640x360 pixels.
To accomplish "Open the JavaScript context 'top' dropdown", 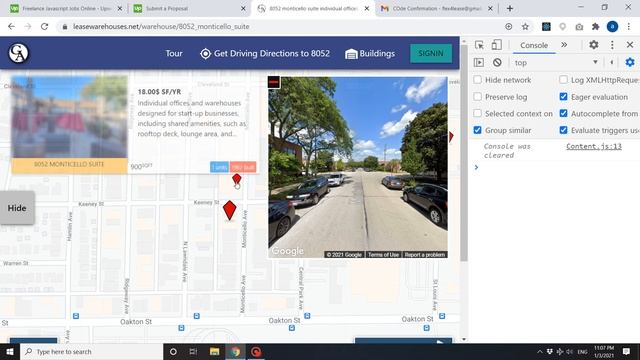I will [x=556, y=62].
